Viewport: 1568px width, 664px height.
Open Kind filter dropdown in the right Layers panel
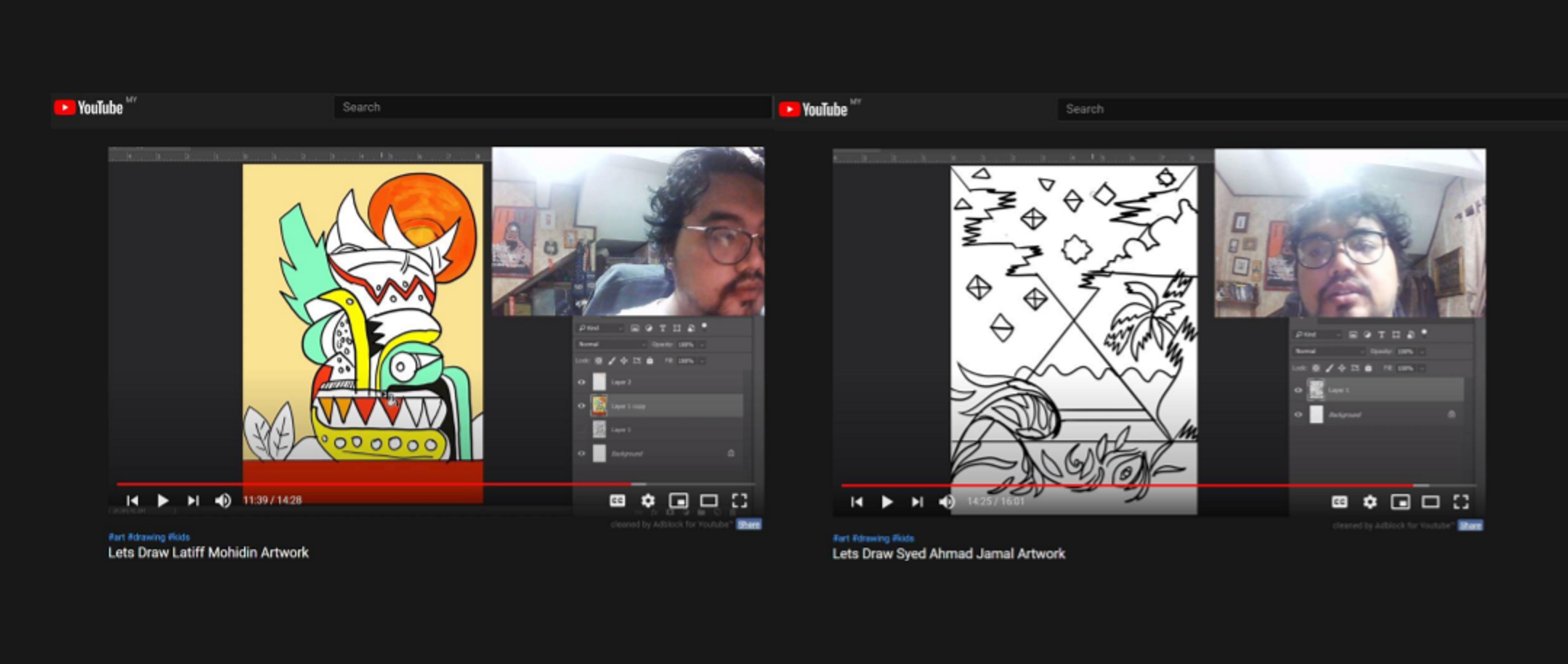click(x=1317, y=335)
